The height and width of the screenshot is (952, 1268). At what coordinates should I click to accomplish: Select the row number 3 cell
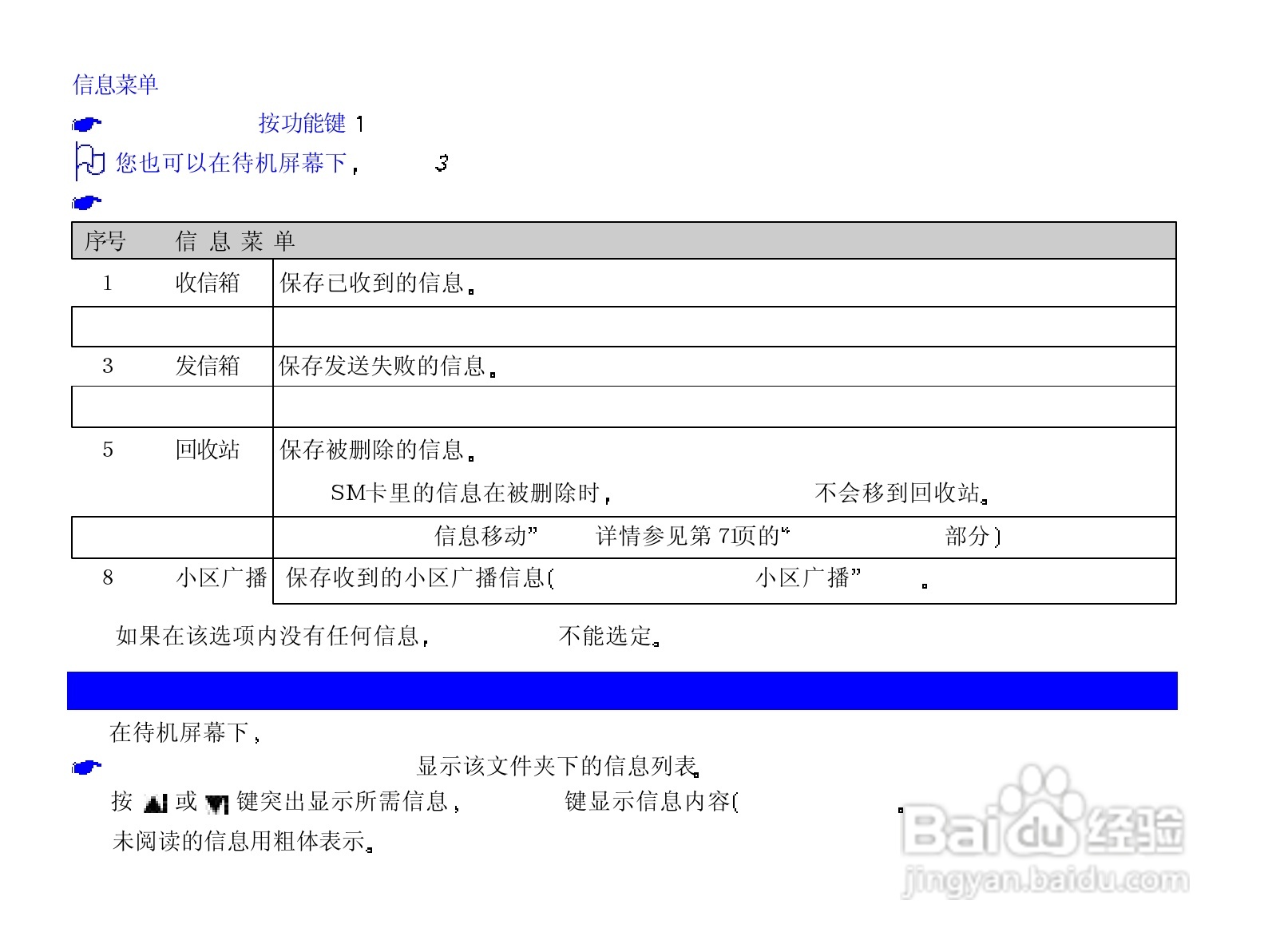pyautogui.click(x=108, y=367)
